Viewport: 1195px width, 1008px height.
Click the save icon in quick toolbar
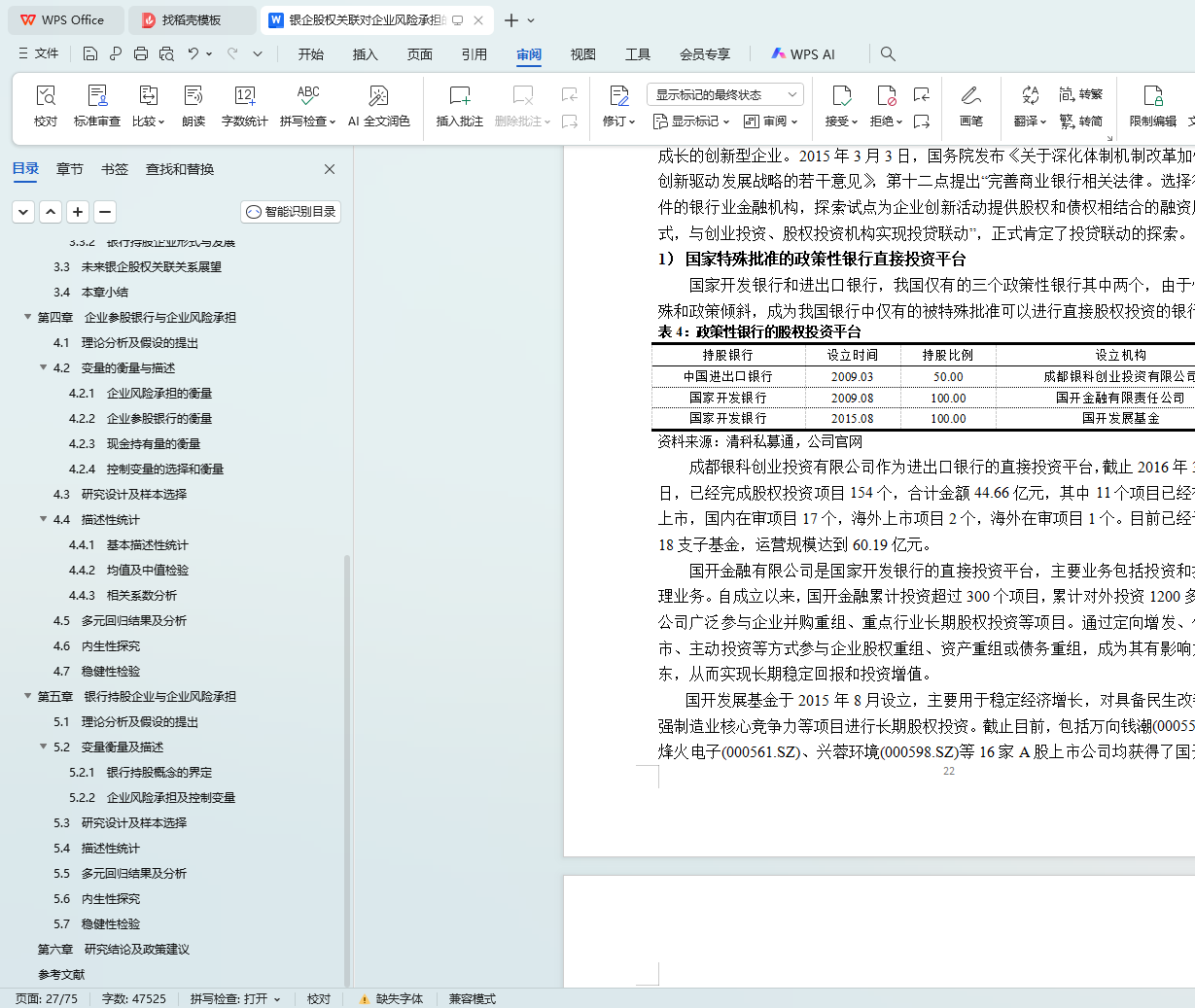tap(90, 54)
